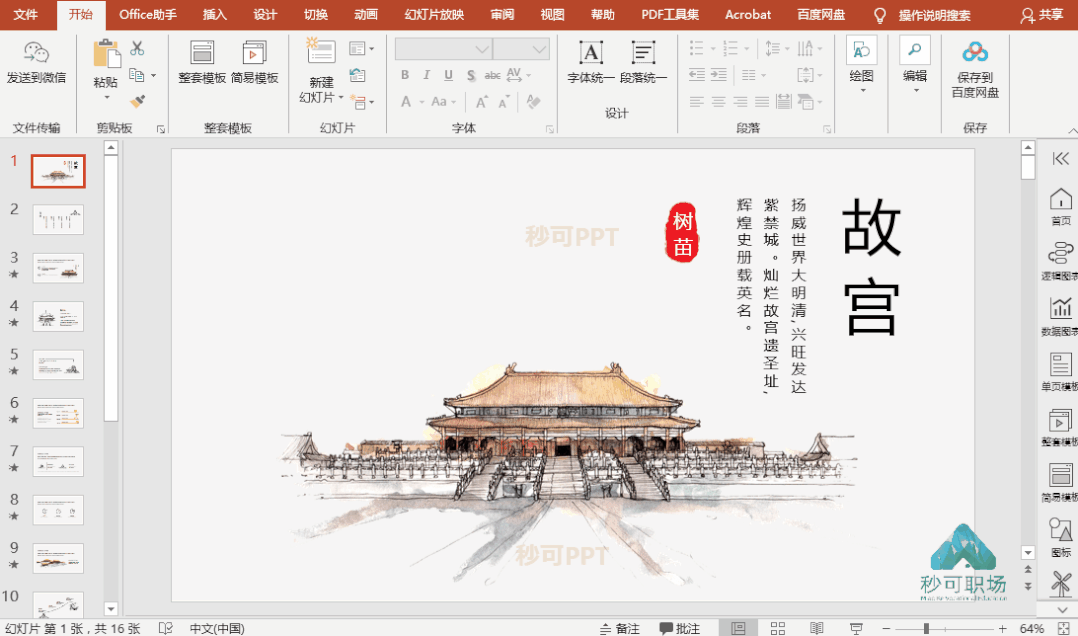Open the font name dropdown
Image resolution: width=1078 pixels, height=636 pixels.
[x=482, y=49]
